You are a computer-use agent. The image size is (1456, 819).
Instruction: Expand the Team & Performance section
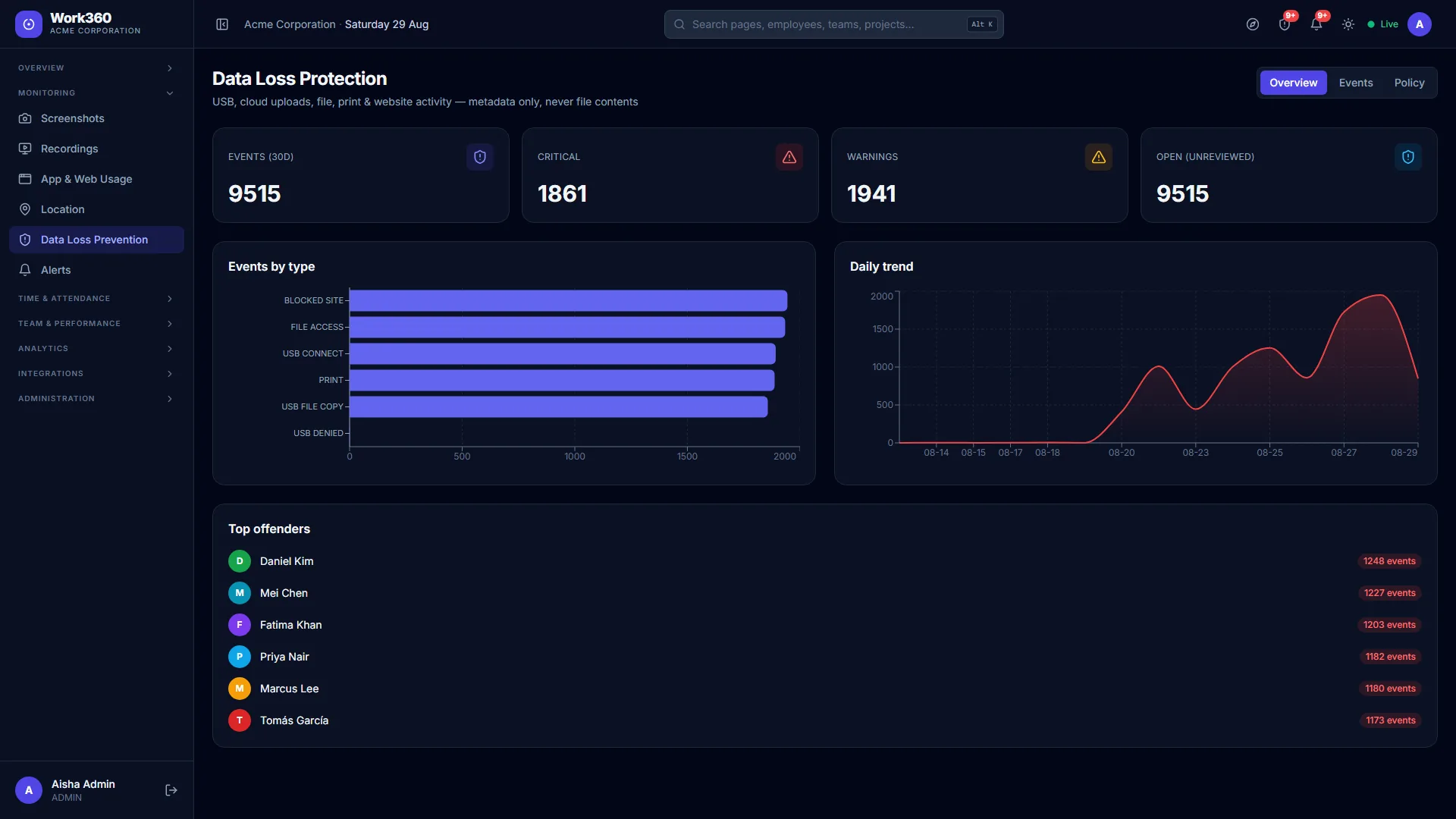[96, 324]
